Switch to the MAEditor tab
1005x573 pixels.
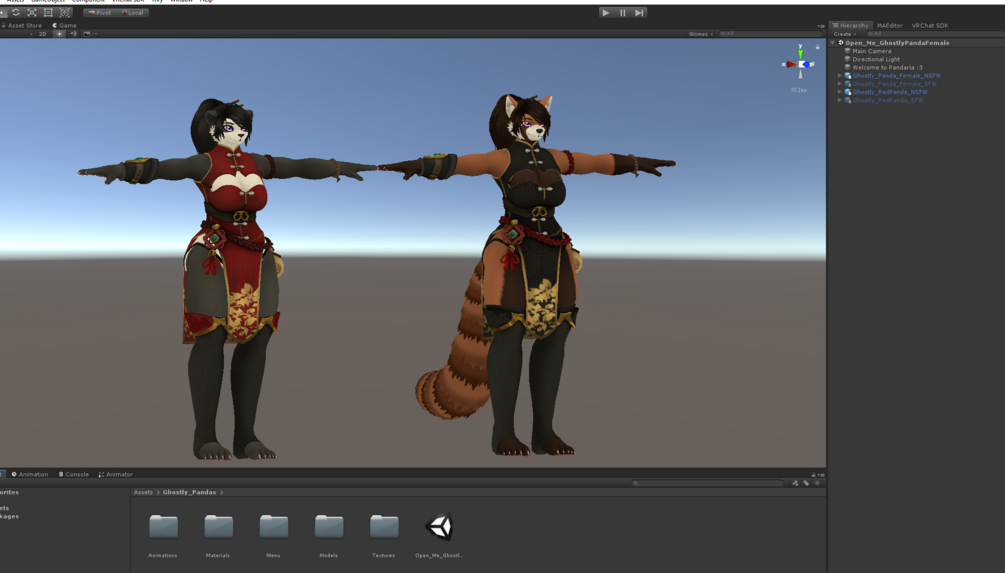[x=890, y=26]
